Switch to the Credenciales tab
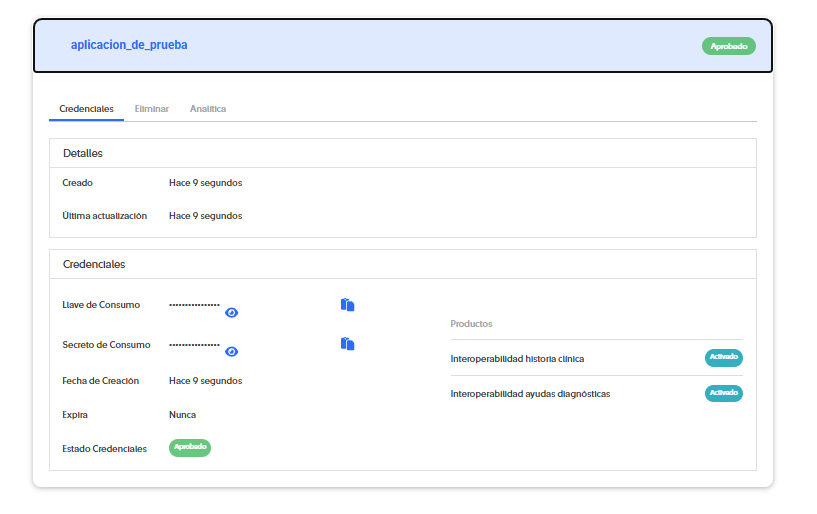This screenshot has height=514, width=817. click(x=86, y=109)
